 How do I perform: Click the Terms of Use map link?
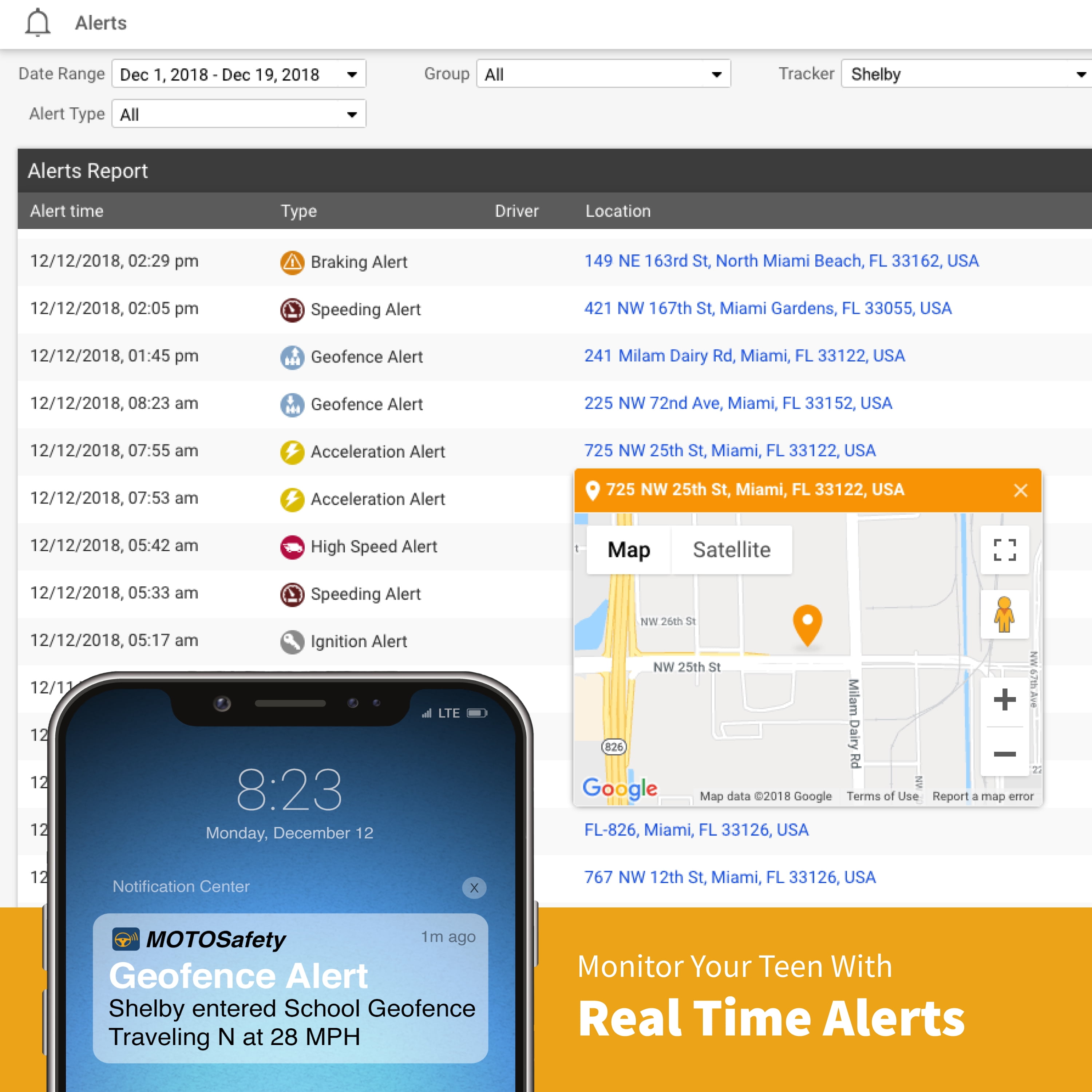click(x=882, y=796)
